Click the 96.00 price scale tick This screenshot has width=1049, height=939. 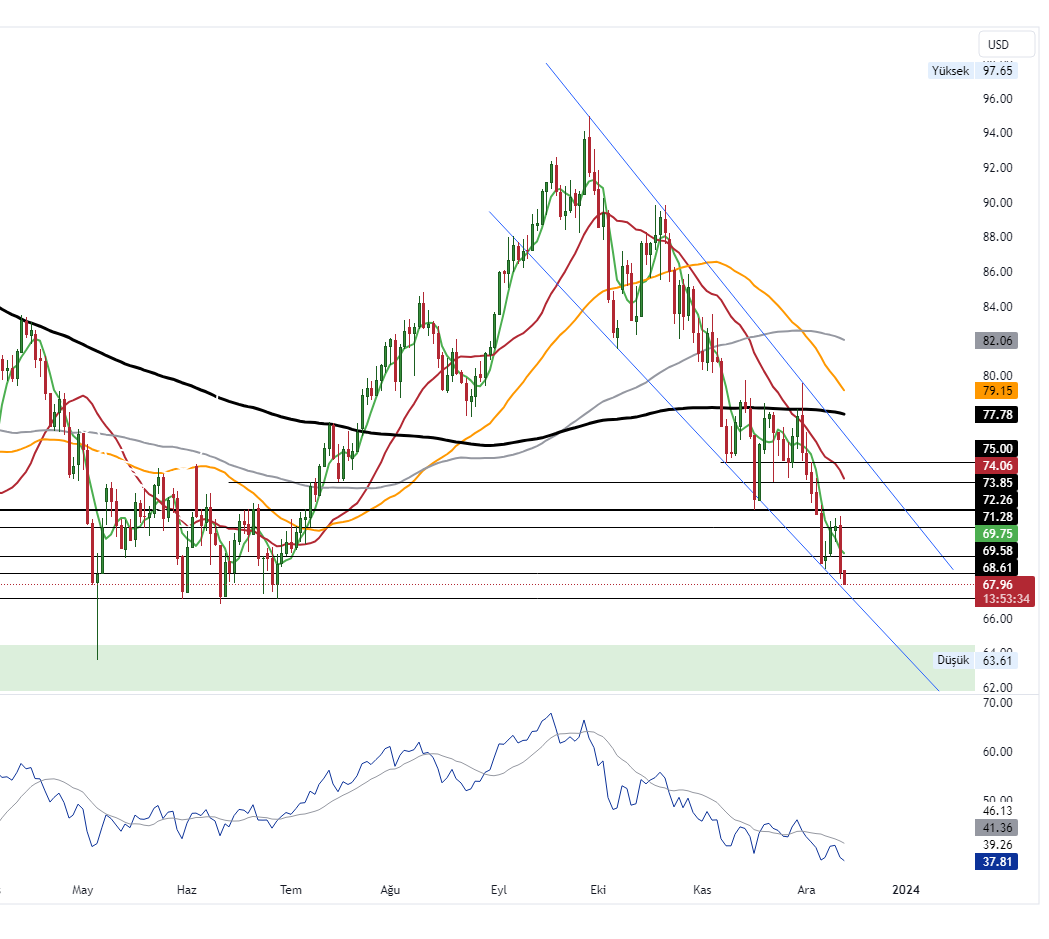(997, 99)
